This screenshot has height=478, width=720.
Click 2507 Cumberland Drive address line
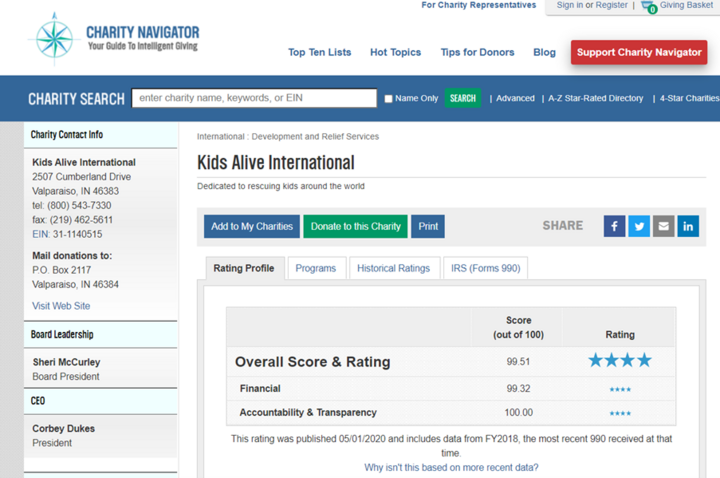(x=81, y=177)
